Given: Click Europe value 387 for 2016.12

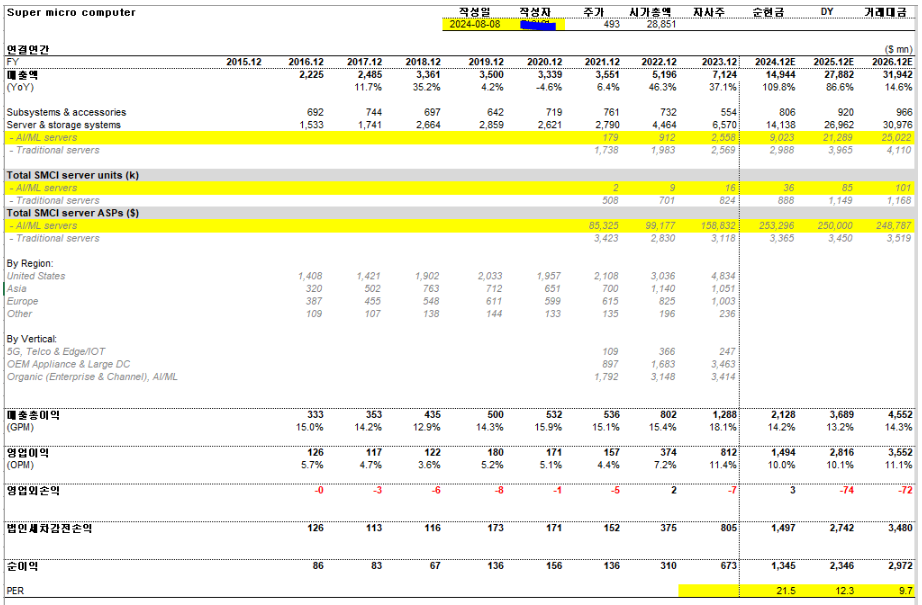Looking at the screenshot, I should [x=313, y=301].
